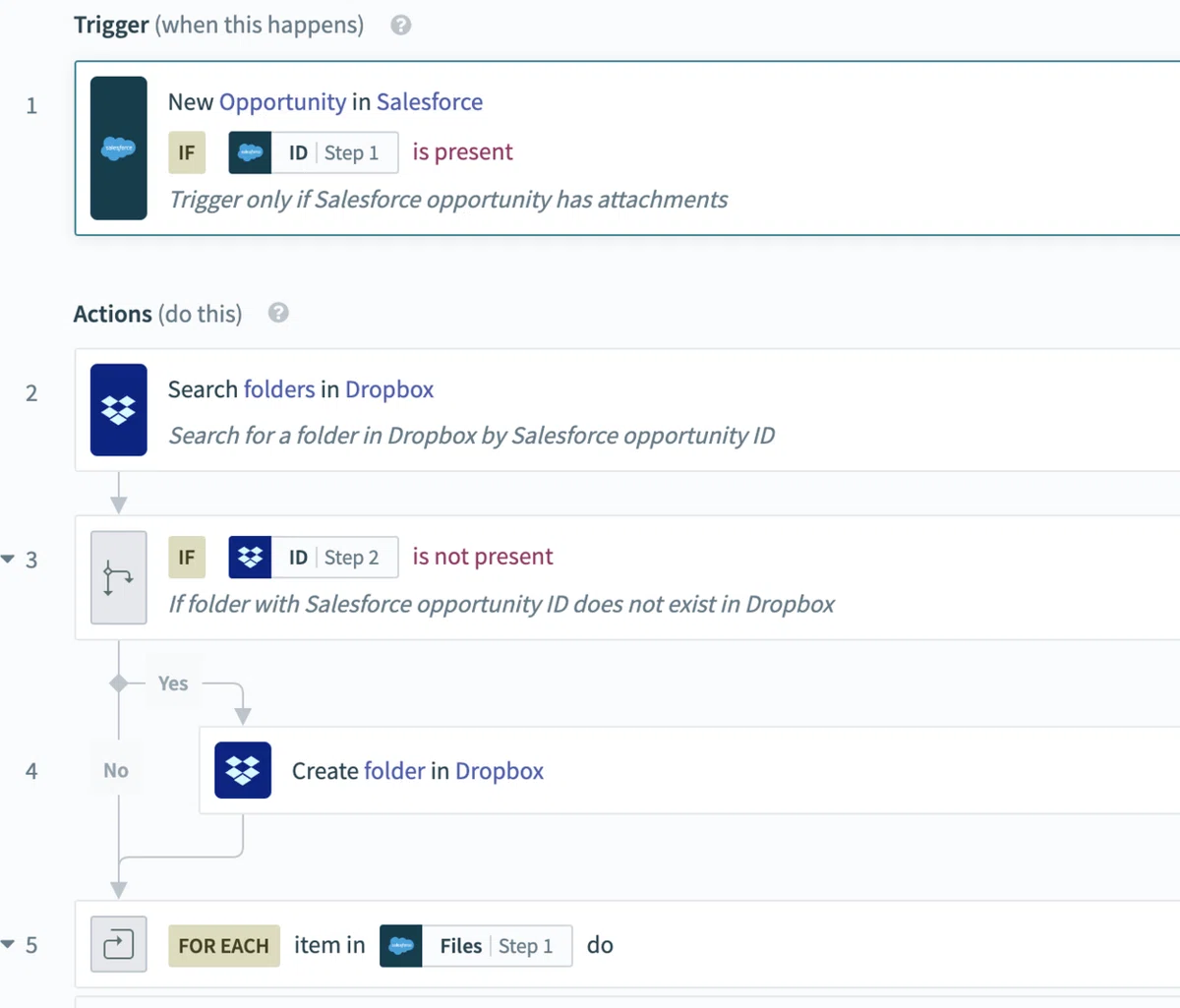Click the 'do' text in step 5
1180x1008 pixels.
[x=600, y=945]
